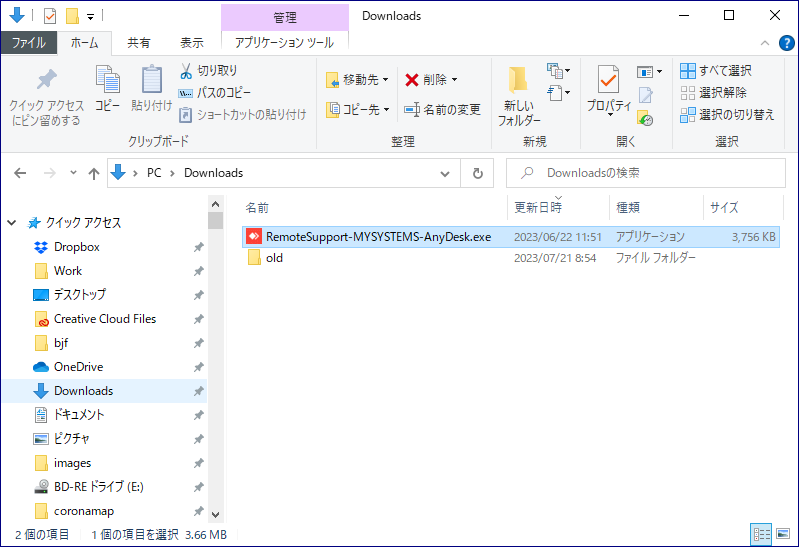This screenshot has width=799, height=547.
Task: Click the Help question mark icon
Action: pyautogui.click(x=786, y=43)
